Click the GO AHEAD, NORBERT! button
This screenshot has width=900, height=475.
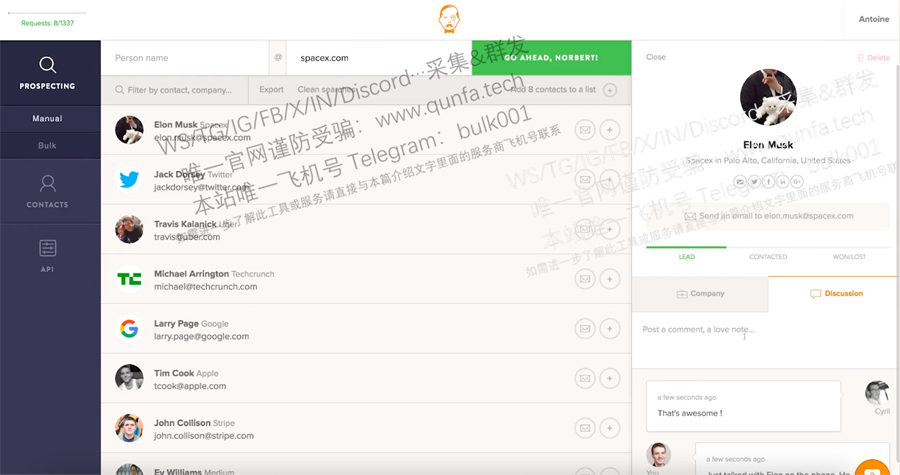pos(552,58)
